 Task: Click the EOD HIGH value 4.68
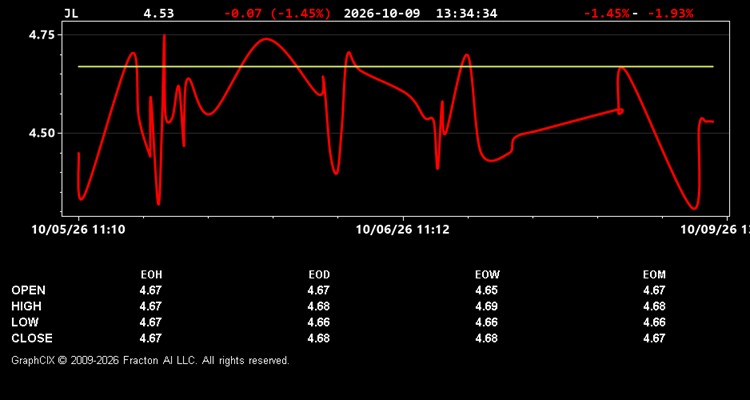tap(319, 306)
